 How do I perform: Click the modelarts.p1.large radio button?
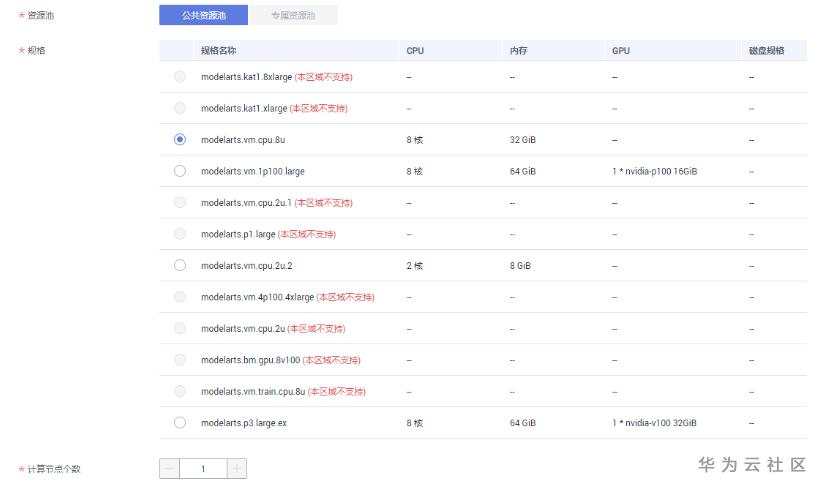coord(180,234)
